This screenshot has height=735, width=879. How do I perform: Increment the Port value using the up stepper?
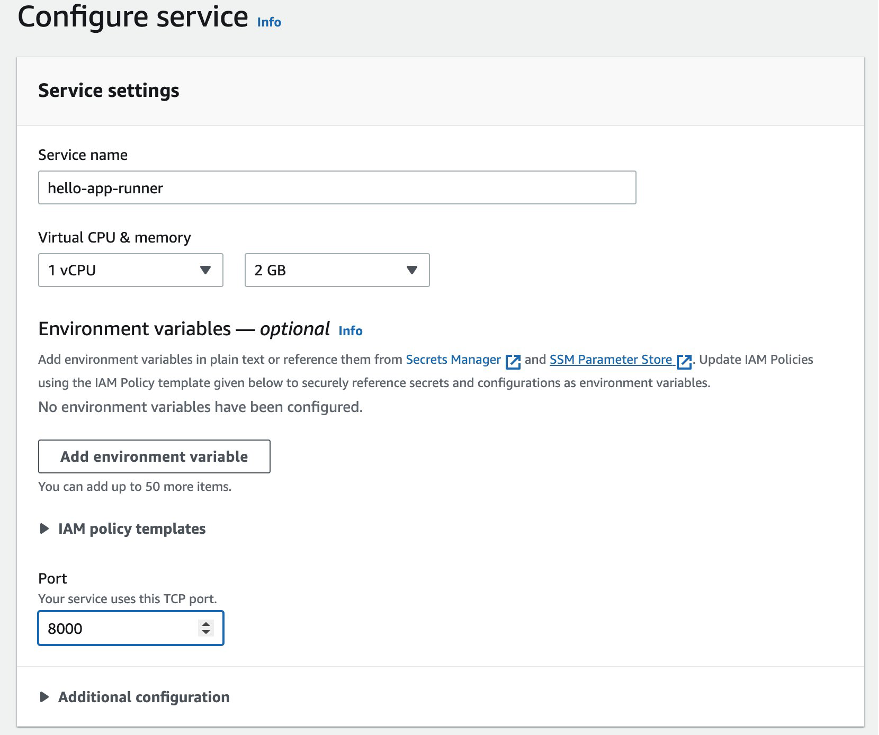coord(207,622)
